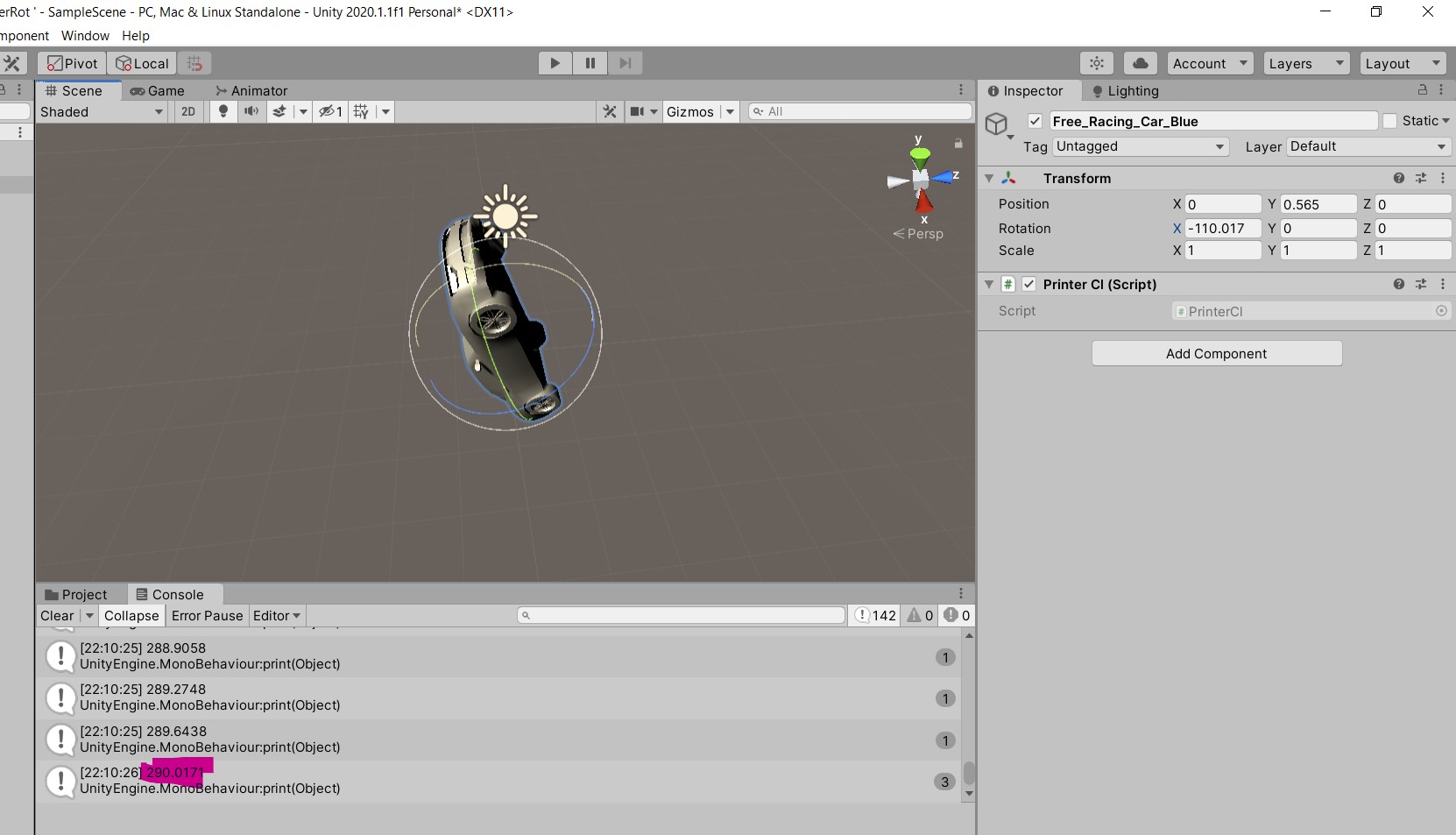Open the scene visibility eye icon
Image resolution: width=1456 pixels, height=835 pixels.
pos(326,111)
